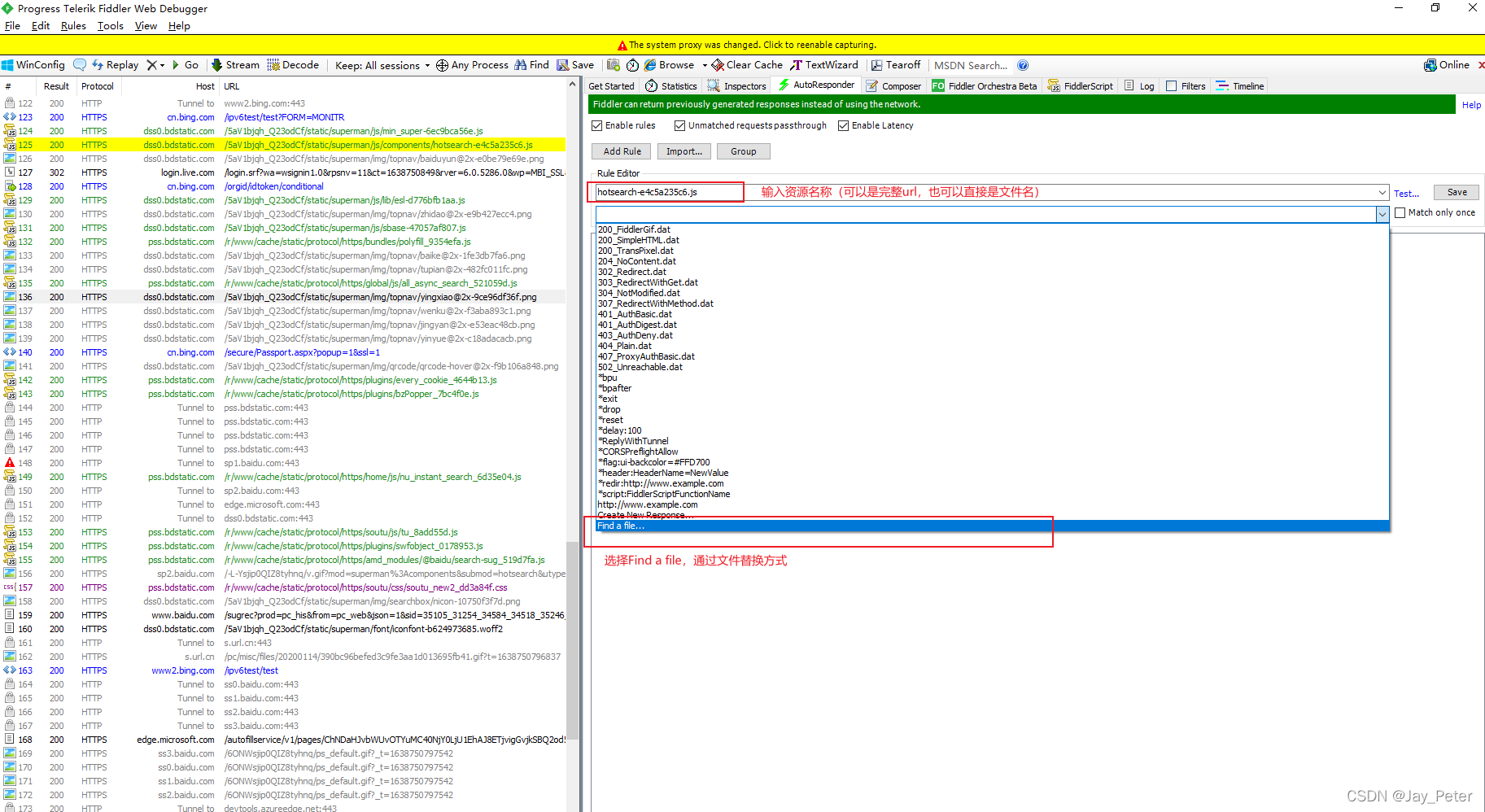The width and height of the screenshot is (1485, 812).
Task: Open the Get Started tab
Action: tap(611, 86)
